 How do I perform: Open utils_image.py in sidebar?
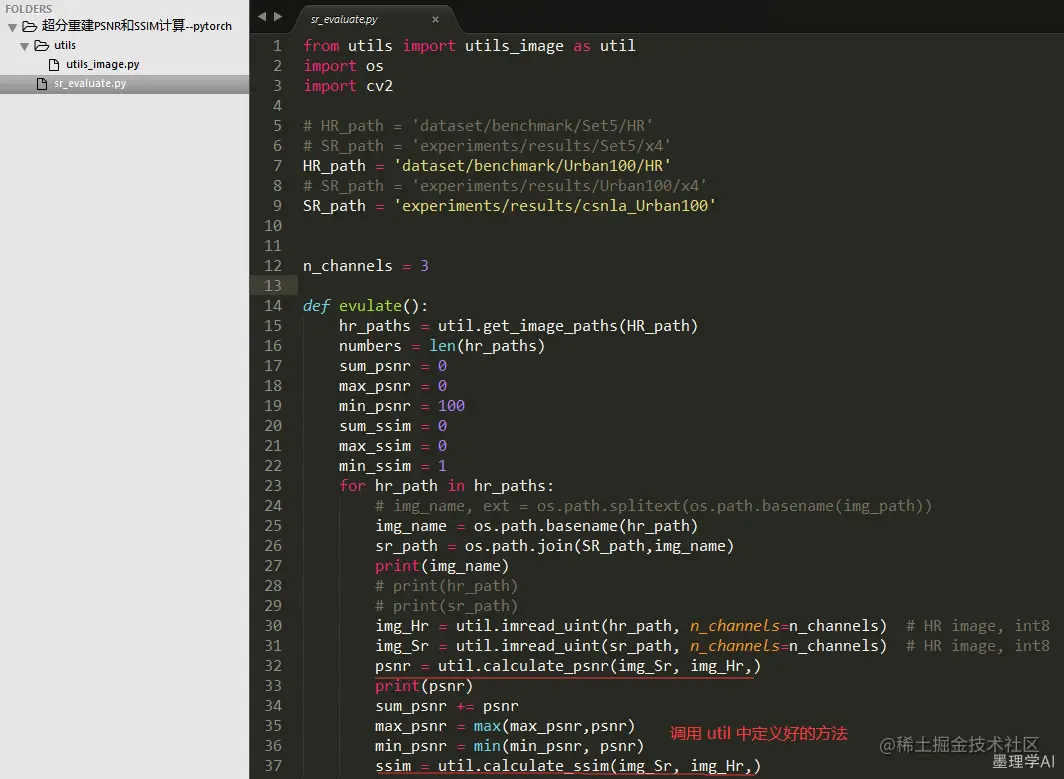point(102,64)
